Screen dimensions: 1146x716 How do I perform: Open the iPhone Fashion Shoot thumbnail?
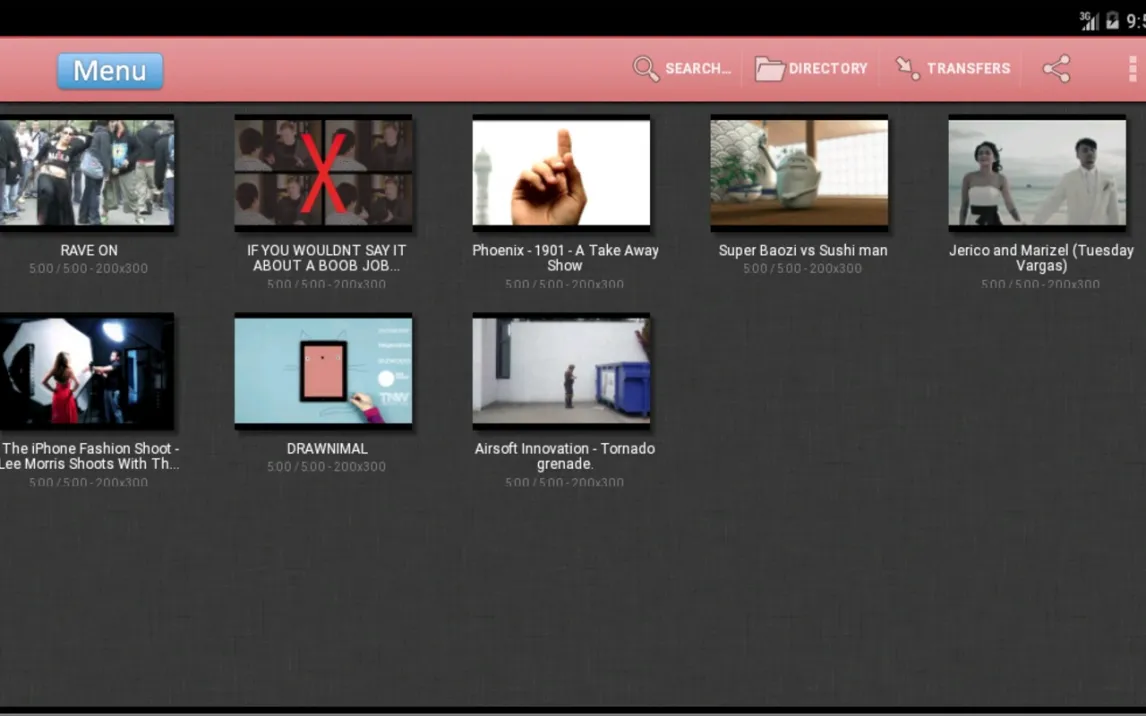[x=87, y=371]
